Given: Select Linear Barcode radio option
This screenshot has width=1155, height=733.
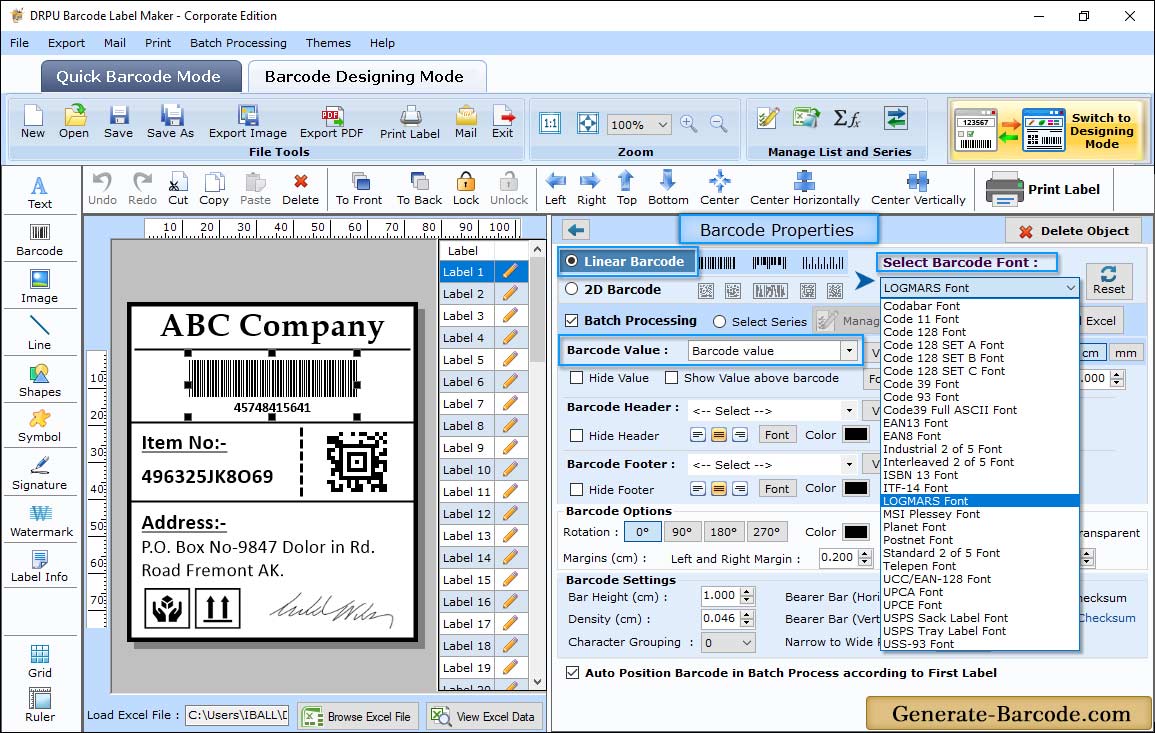Looking at the screenshot, I should 572,262.
